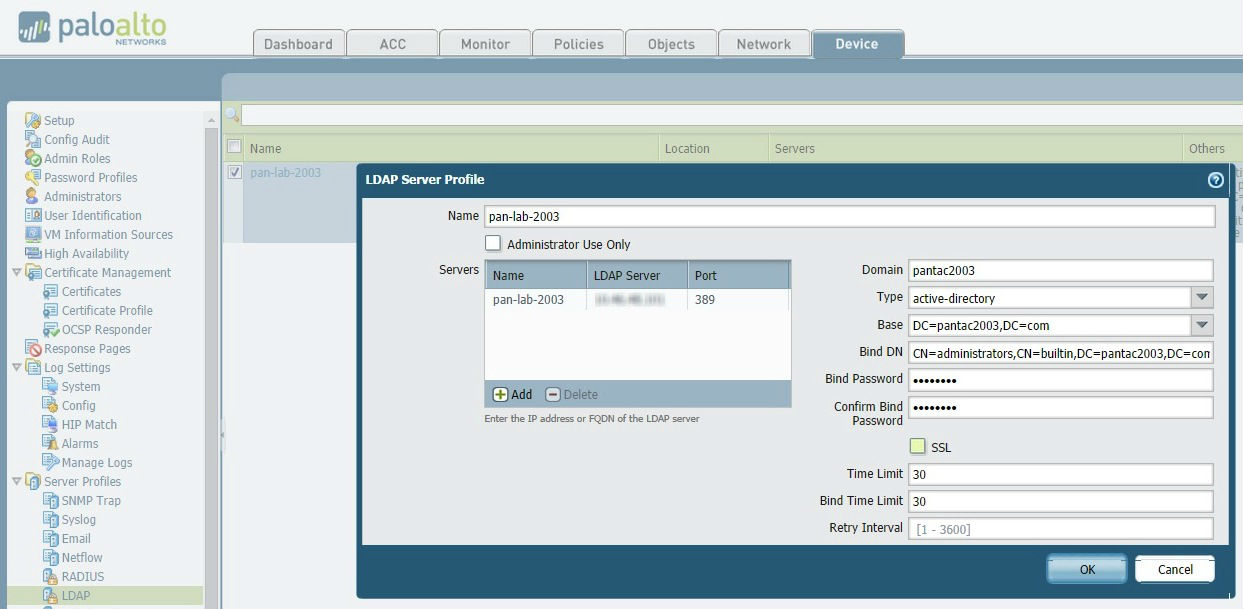Click the High Availability icon

click(33, 253)
